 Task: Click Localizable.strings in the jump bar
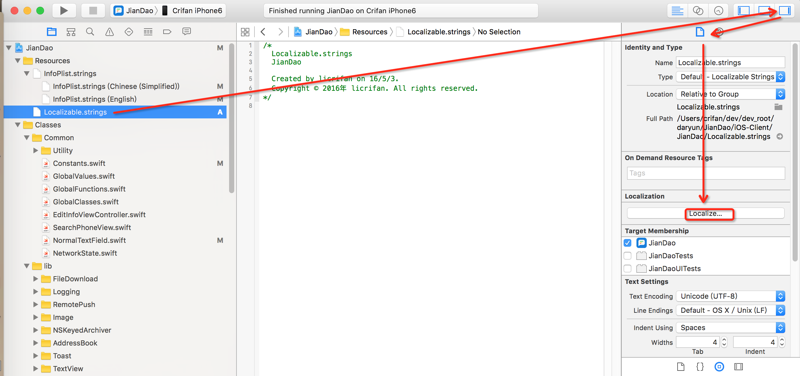pyautogui.click(x=433, y=32)
